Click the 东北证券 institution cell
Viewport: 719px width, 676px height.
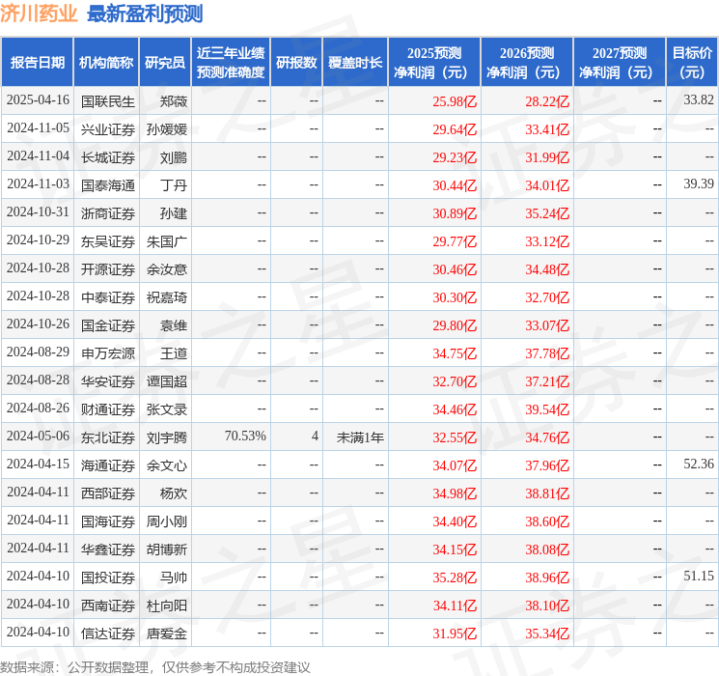(108, 438)
